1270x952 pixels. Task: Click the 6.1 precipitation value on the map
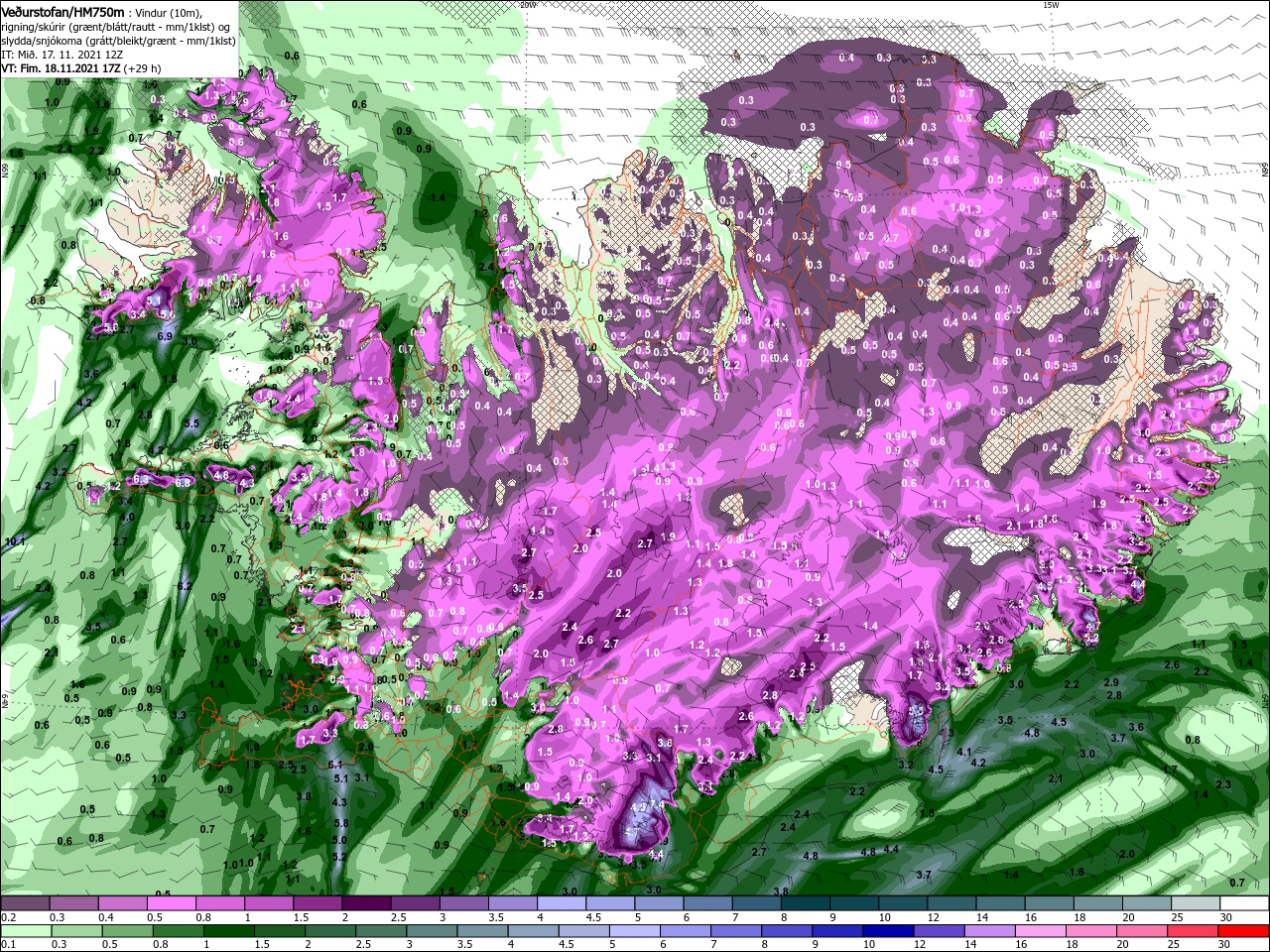pyautogui.click(x=334, y=764)
